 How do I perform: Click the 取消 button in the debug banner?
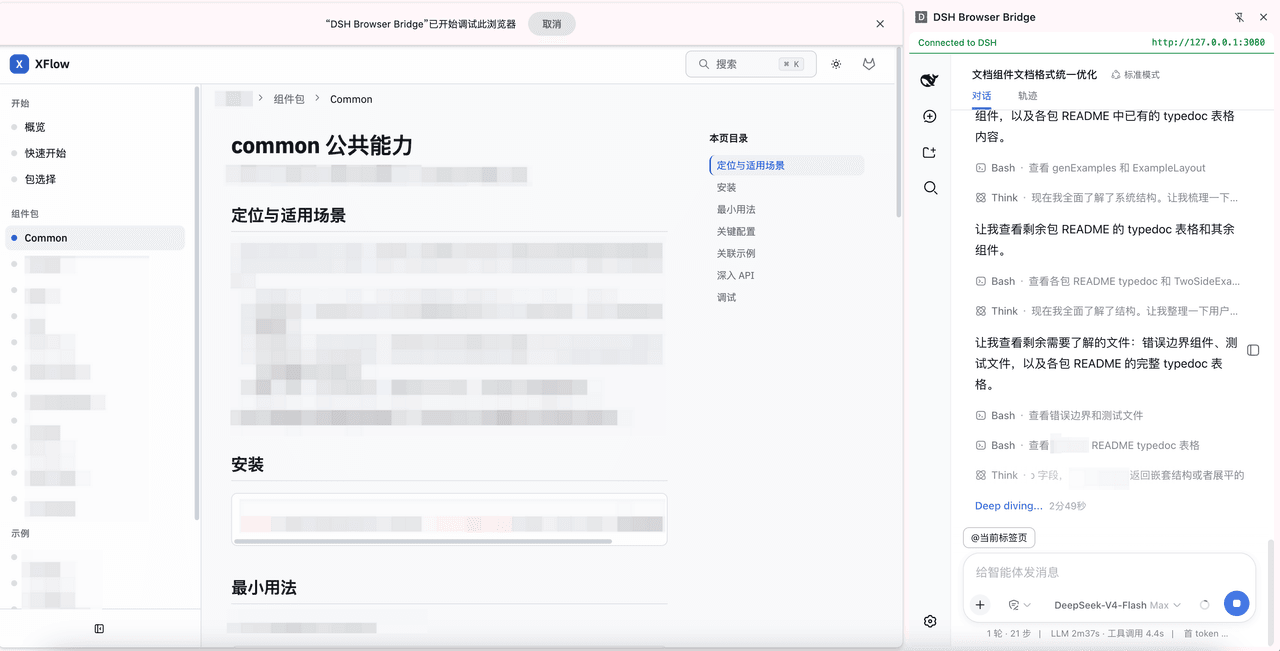point(552,24)
